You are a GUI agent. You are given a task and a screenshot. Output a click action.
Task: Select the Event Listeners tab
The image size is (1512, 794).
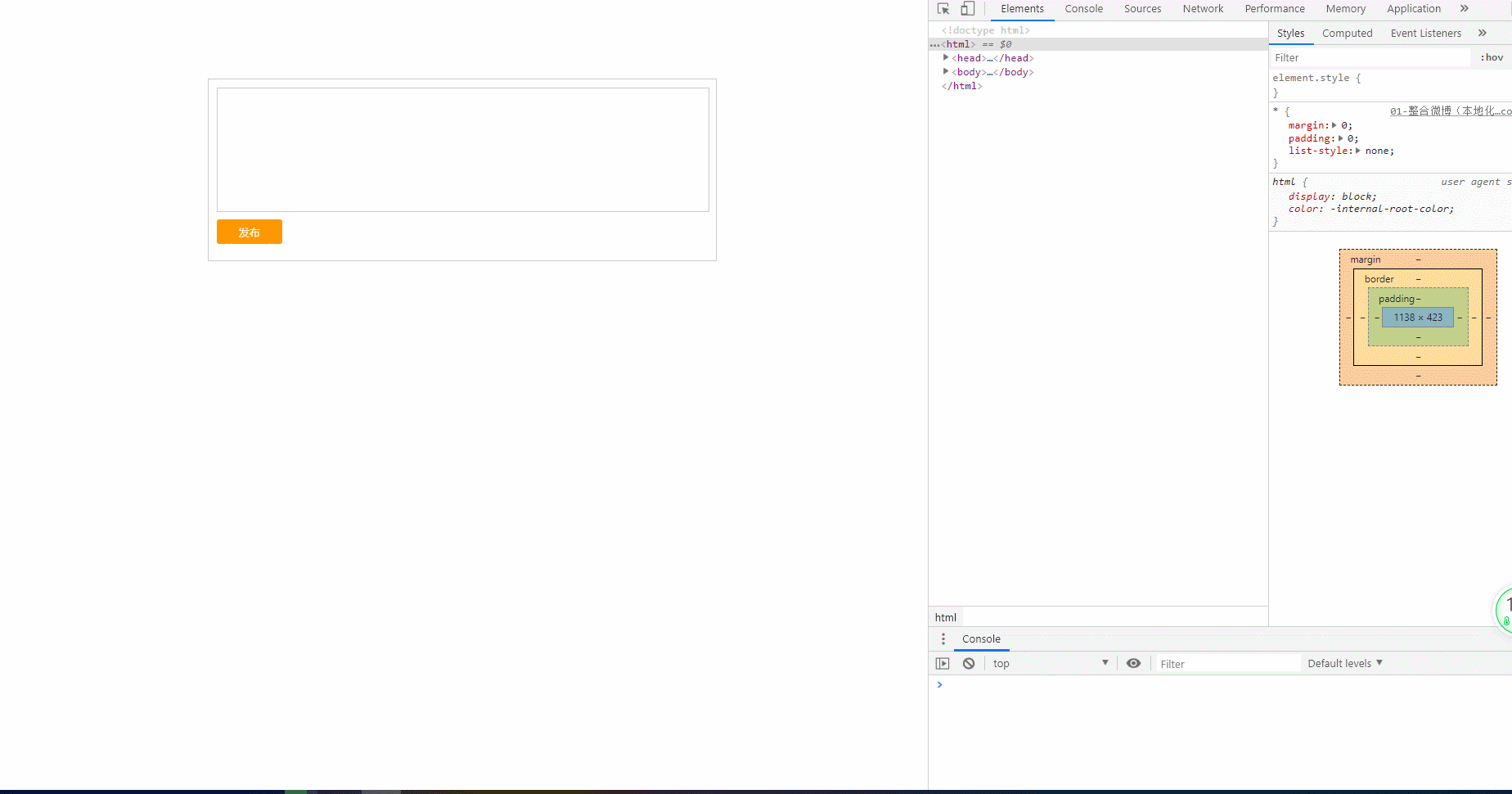1425,33
